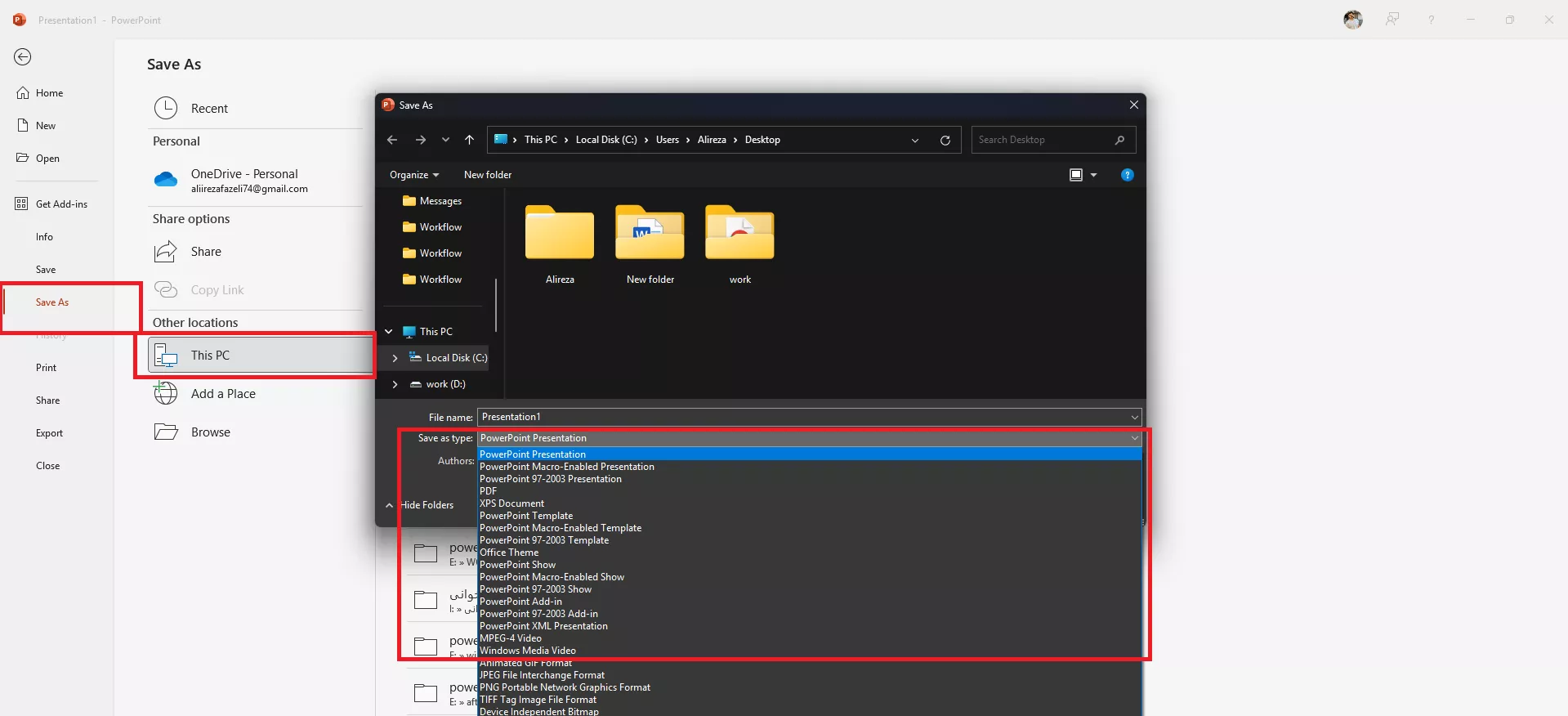Select MPEG-4 Video file type
Screen dimensions: 1568x716
(511, 638)
